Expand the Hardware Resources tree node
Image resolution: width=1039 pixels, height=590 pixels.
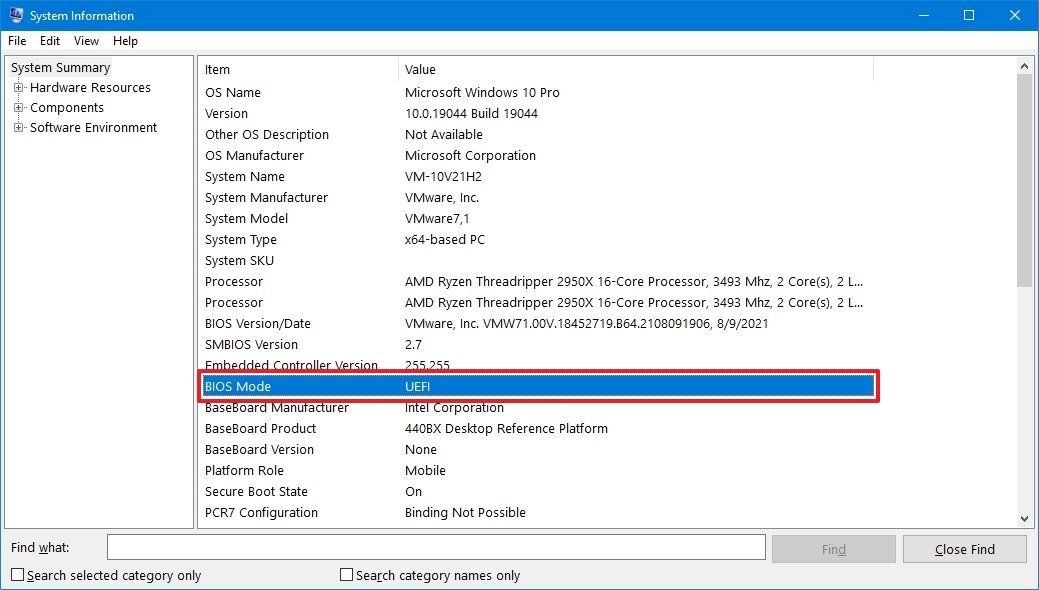point(17,87)
